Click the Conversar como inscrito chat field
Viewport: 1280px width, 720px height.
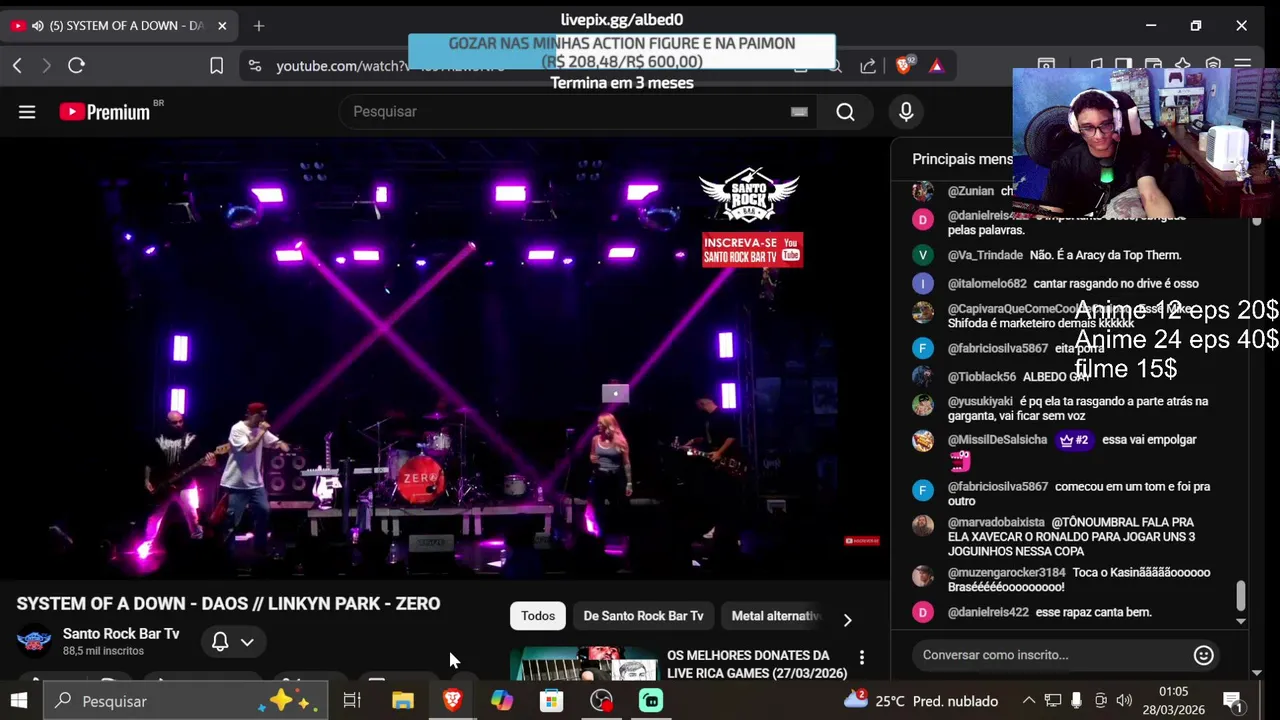coord(1050,655)
